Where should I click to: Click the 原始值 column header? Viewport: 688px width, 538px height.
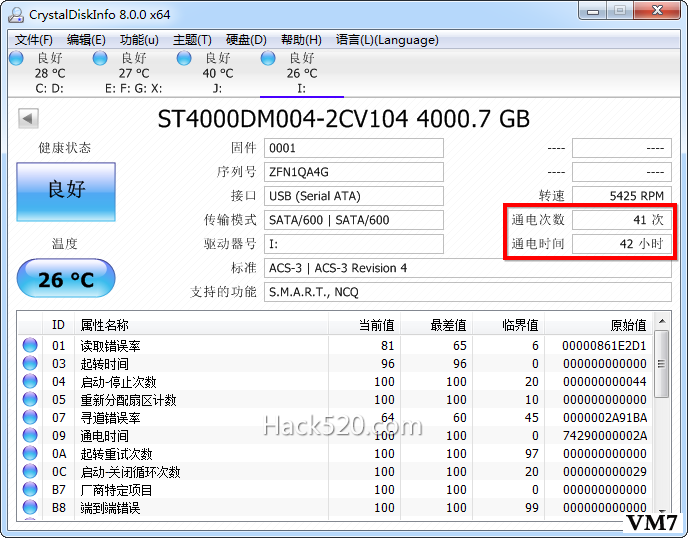coord(599,325)
